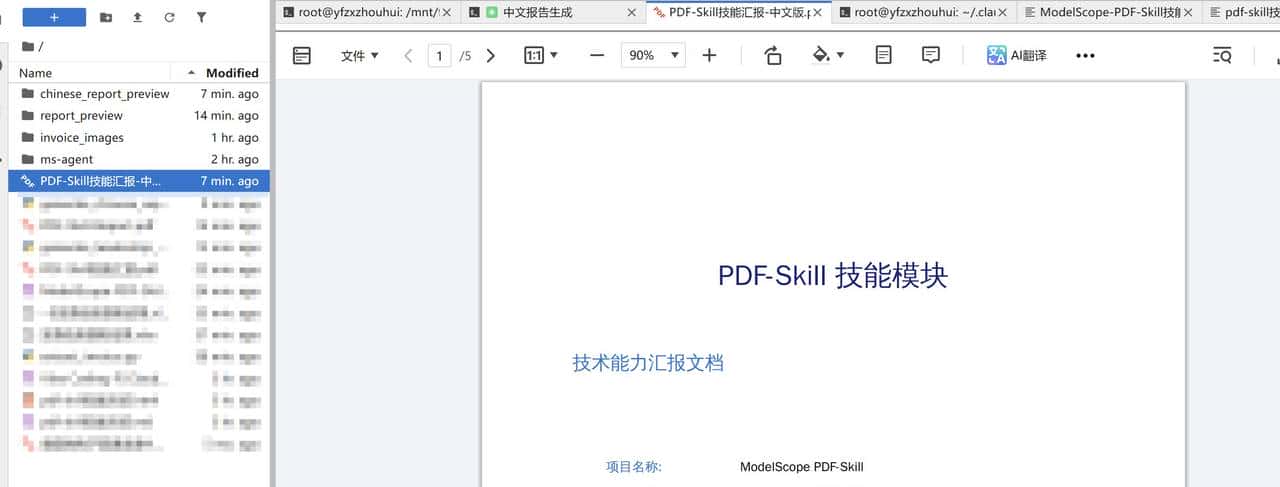Select the PDF-Skill技能汇报 file row

tap(140, 181)
